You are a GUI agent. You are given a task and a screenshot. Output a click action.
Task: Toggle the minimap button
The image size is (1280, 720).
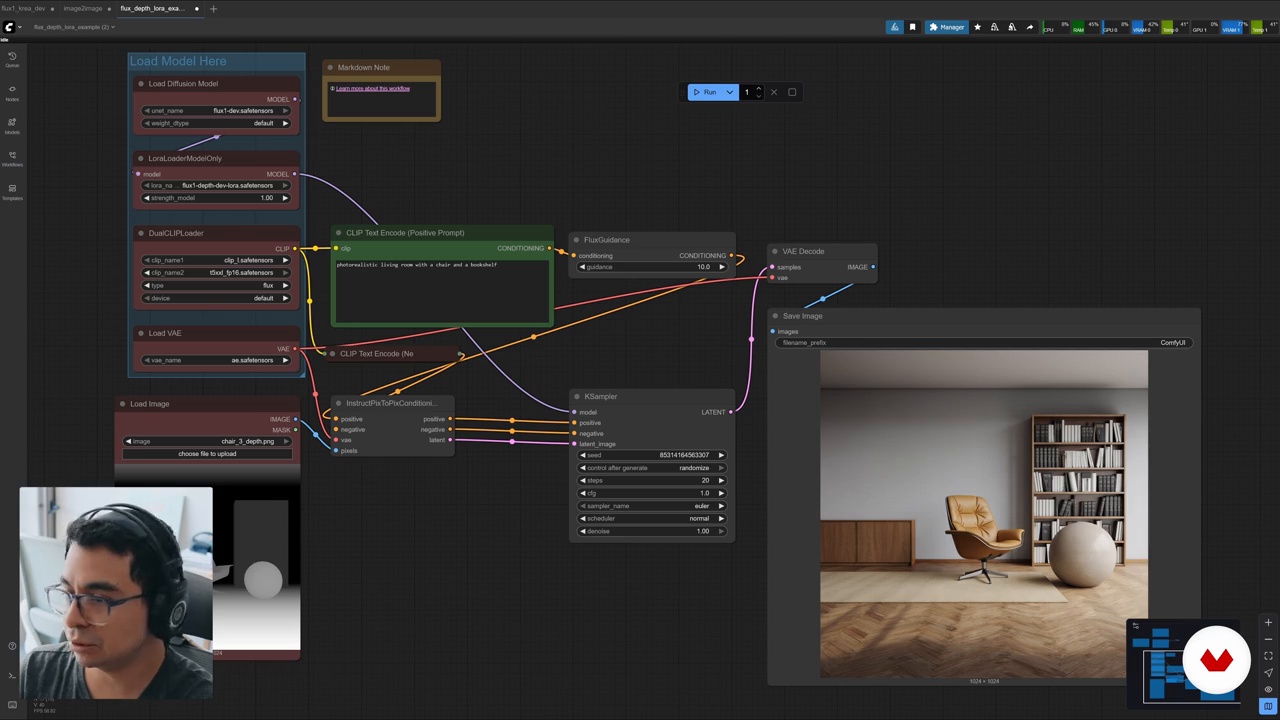coord(1268,706)
